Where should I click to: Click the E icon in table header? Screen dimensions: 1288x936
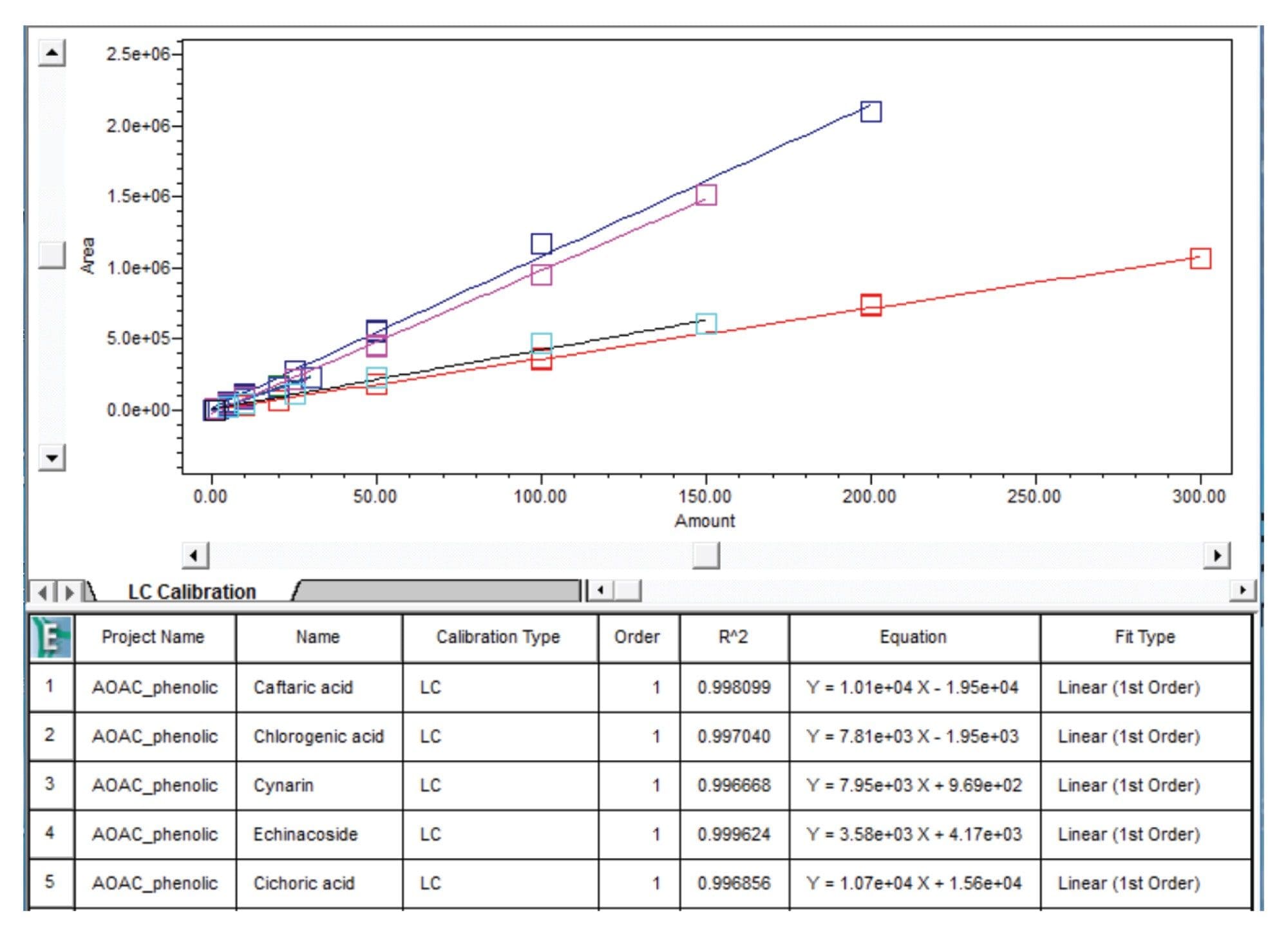click(x=47, y=632)
